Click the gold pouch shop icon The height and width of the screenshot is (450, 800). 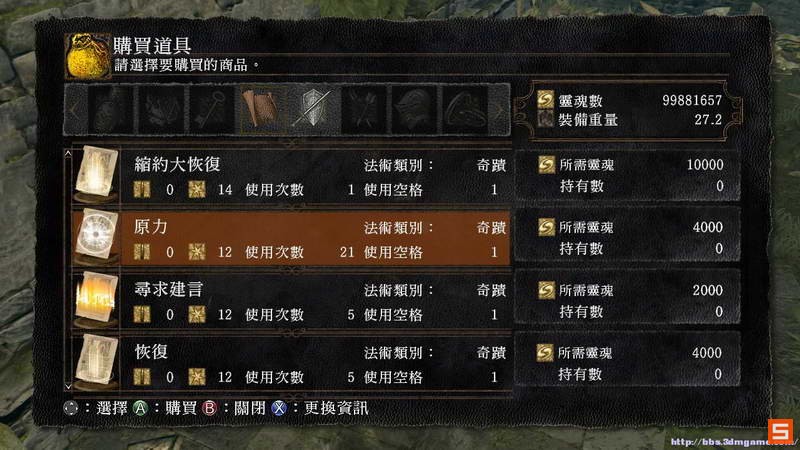(x=88, y=56)
